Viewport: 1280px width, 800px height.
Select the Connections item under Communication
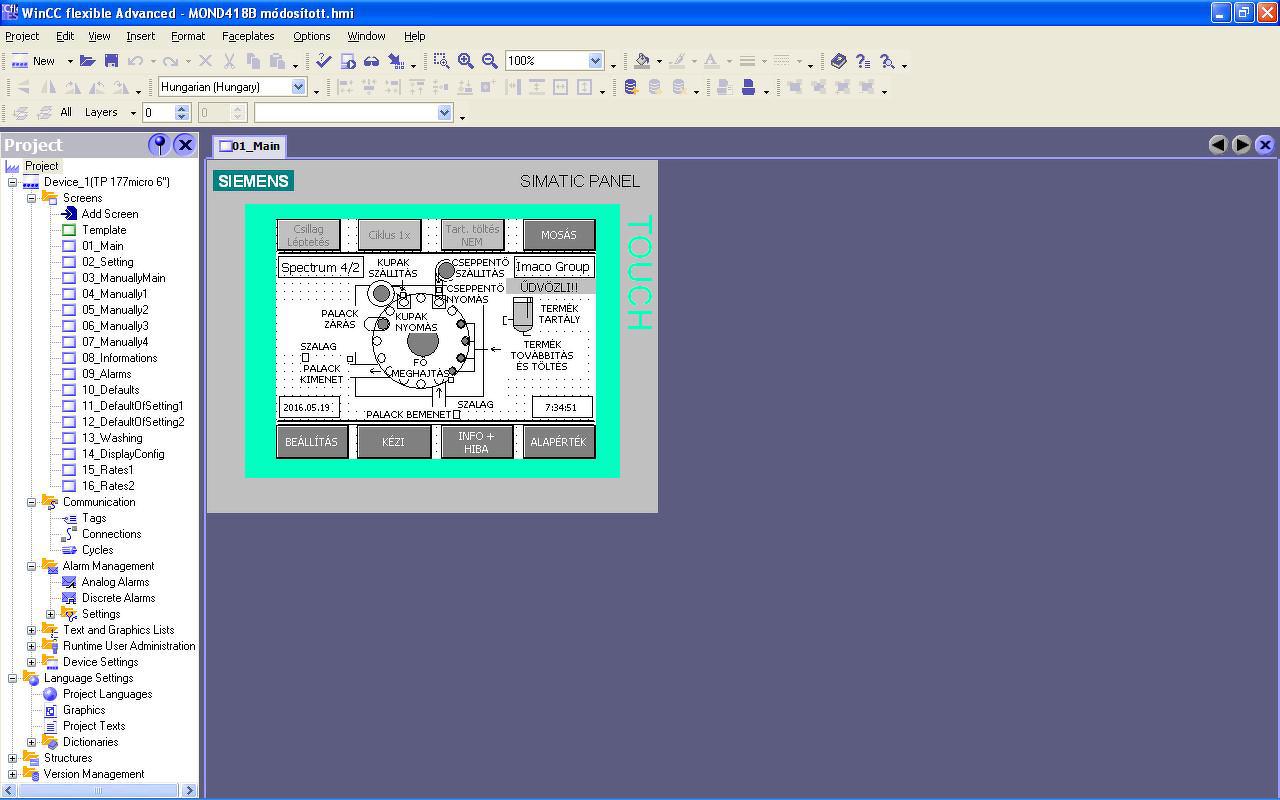click(x=111, y=534)
